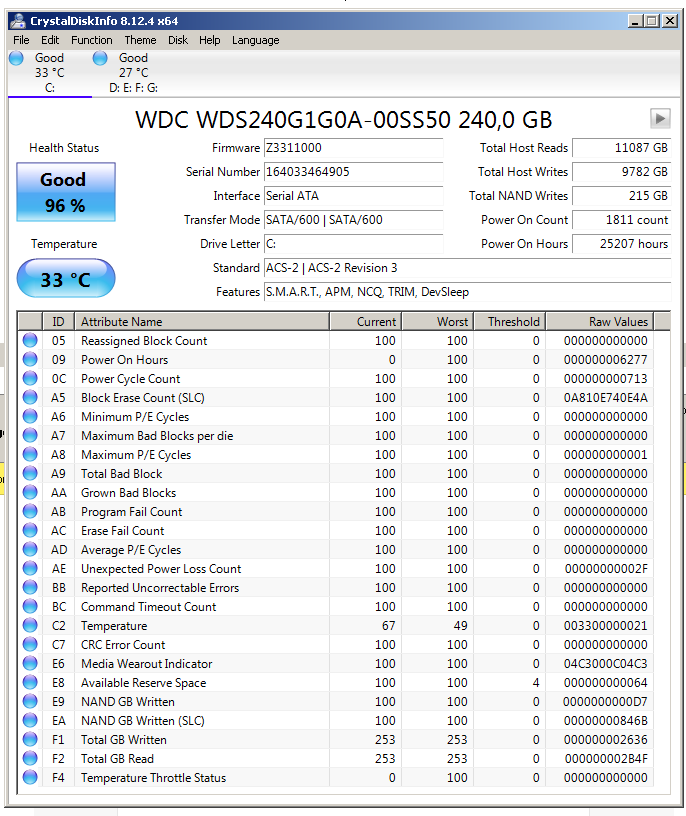Click status orb of Command Timeout Count

(x=30, y=606)
